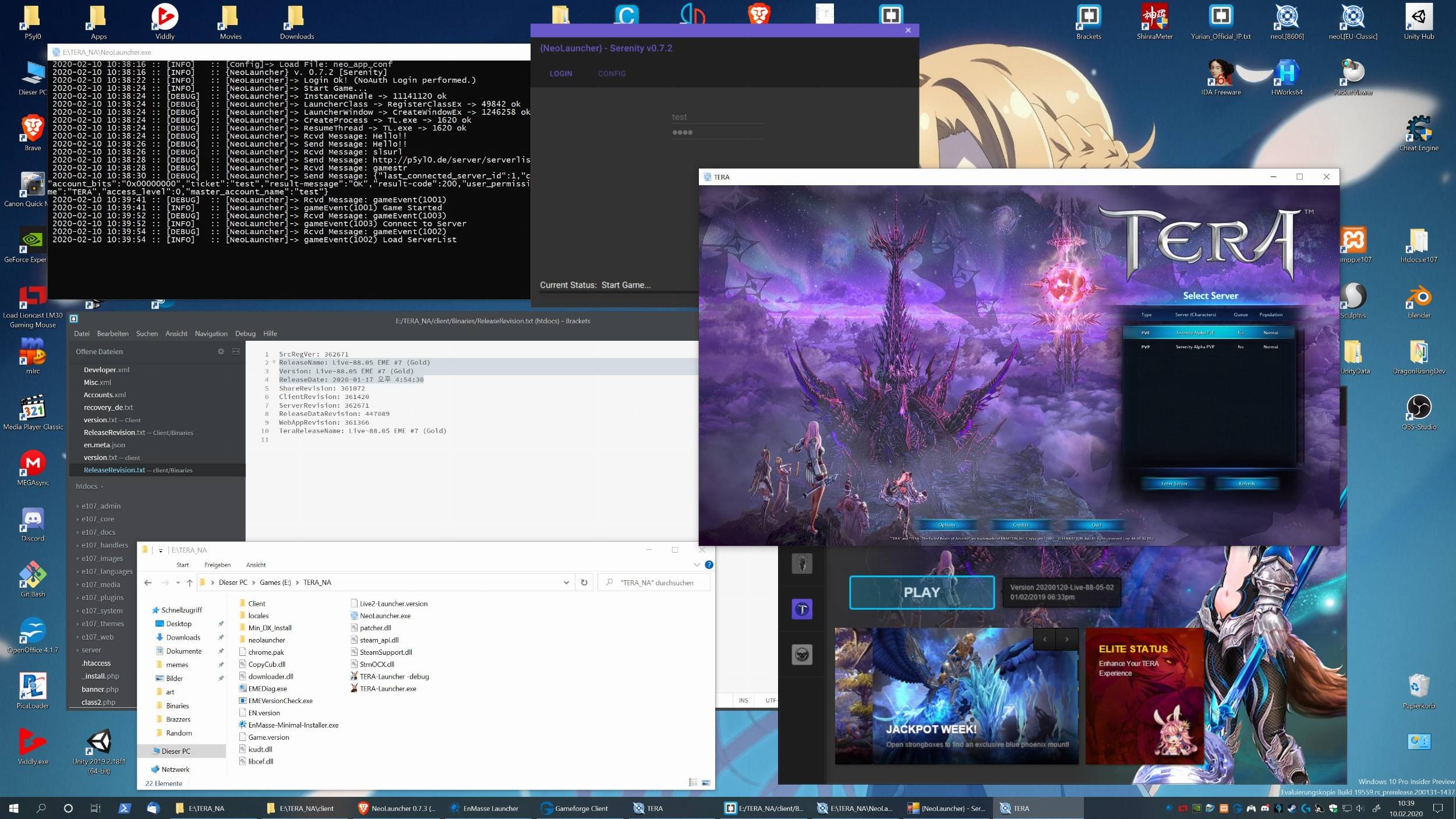Open the mIRC desktop icon
The image size is (1456, 819).
[33, 356]
